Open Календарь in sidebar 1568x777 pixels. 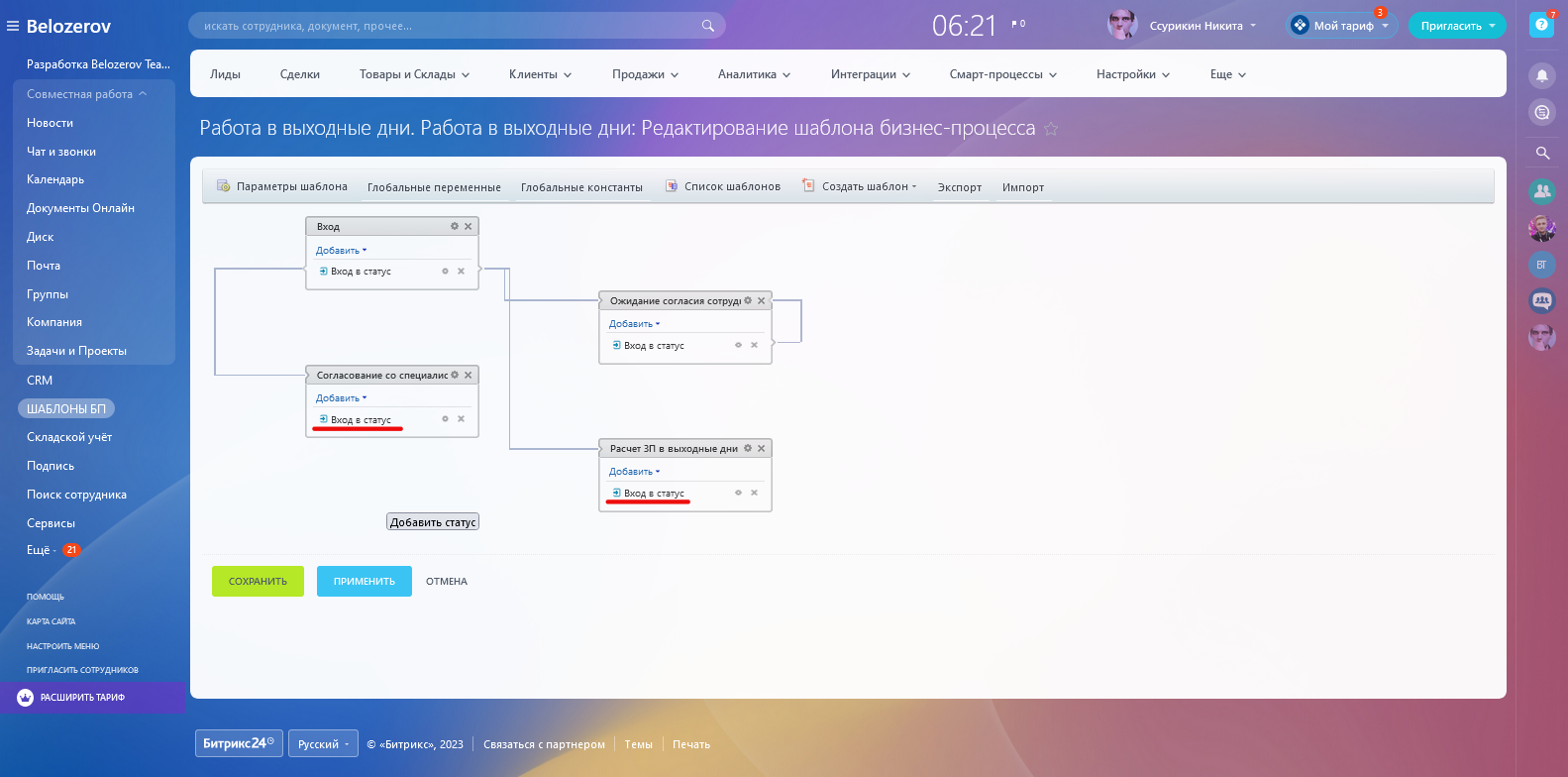pyautogui.click(x=55, y=179)
